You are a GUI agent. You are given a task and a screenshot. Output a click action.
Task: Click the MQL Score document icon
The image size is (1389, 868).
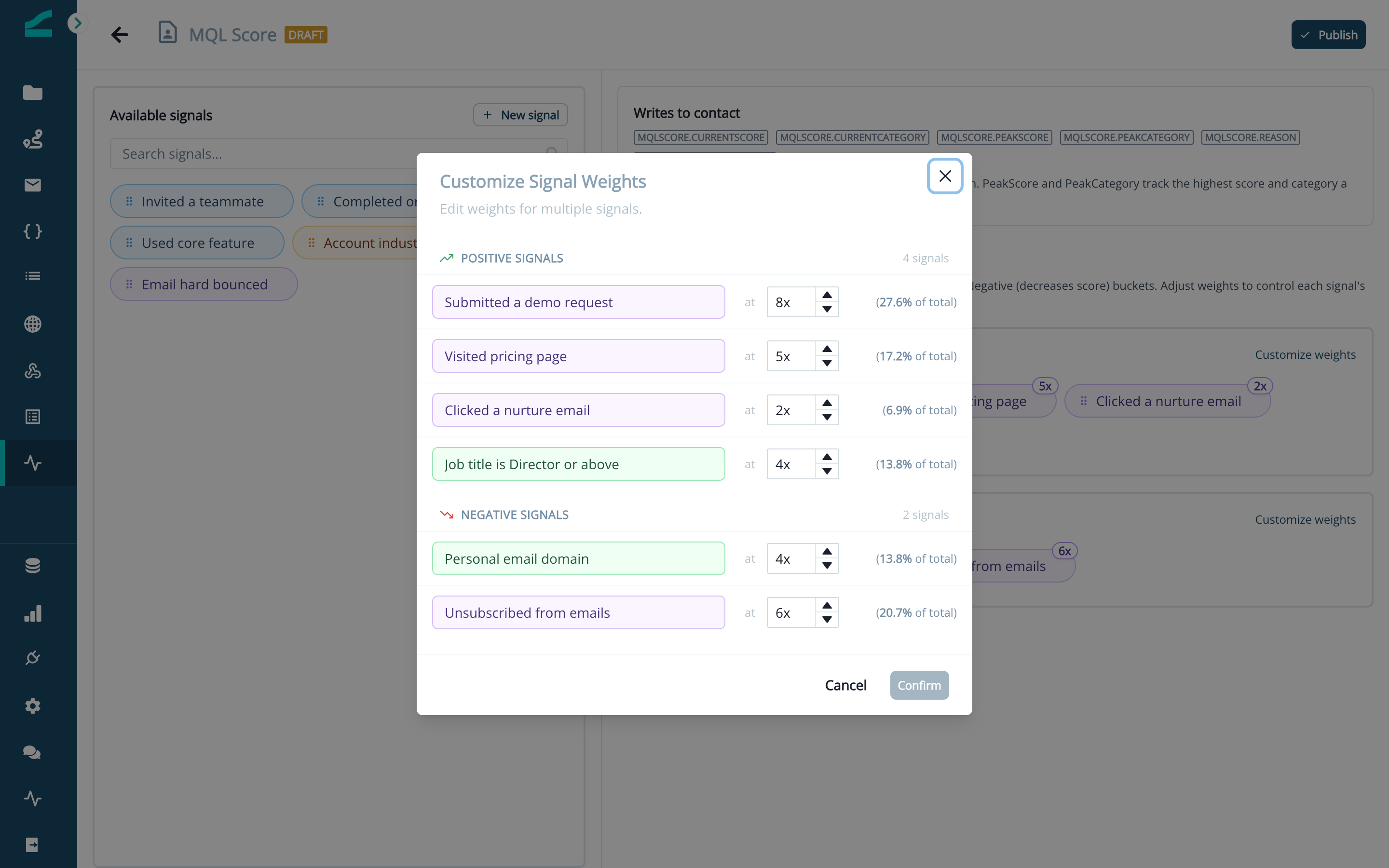(167, 33)
